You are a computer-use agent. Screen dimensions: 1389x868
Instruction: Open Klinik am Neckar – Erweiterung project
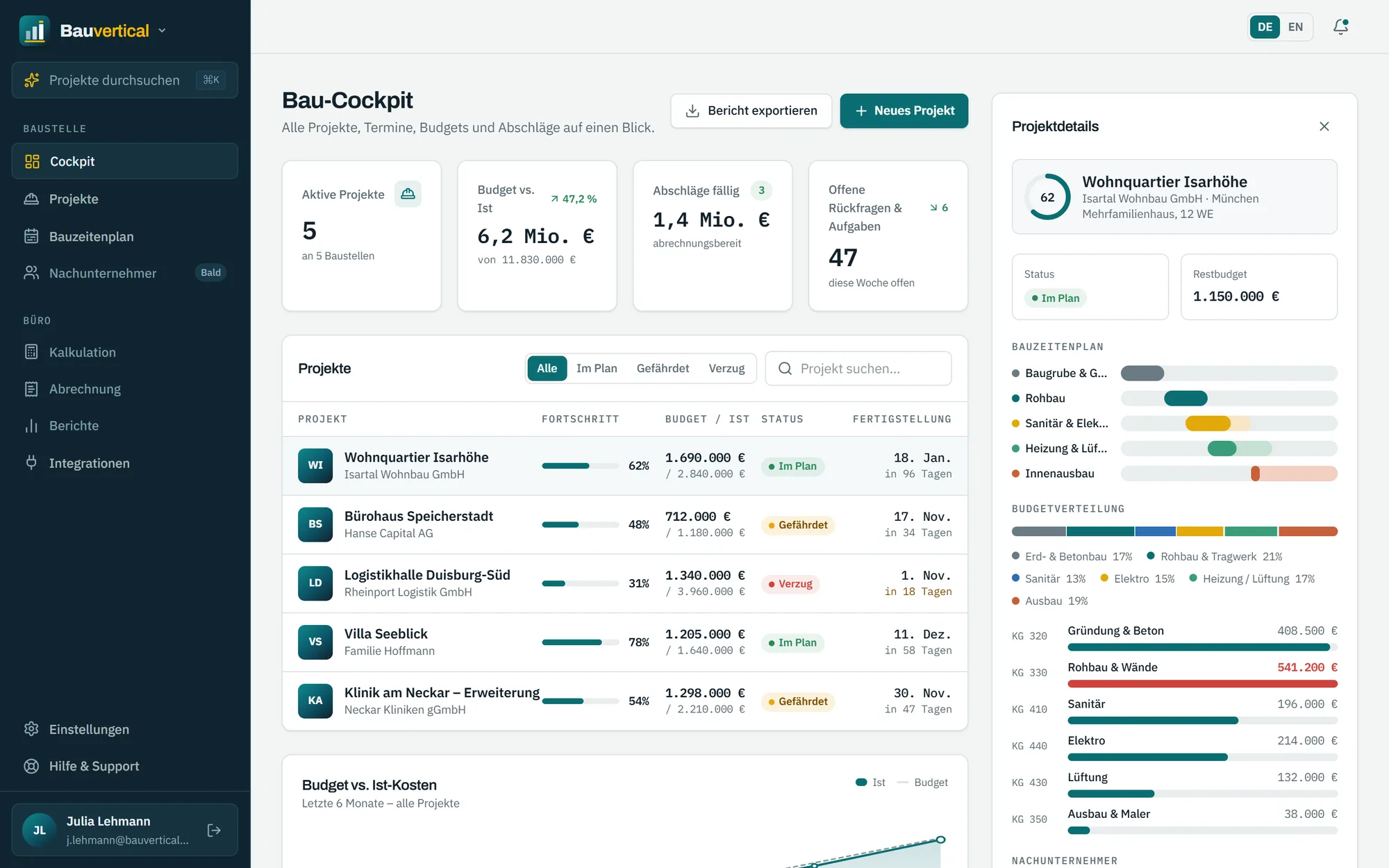pos(442,692)
